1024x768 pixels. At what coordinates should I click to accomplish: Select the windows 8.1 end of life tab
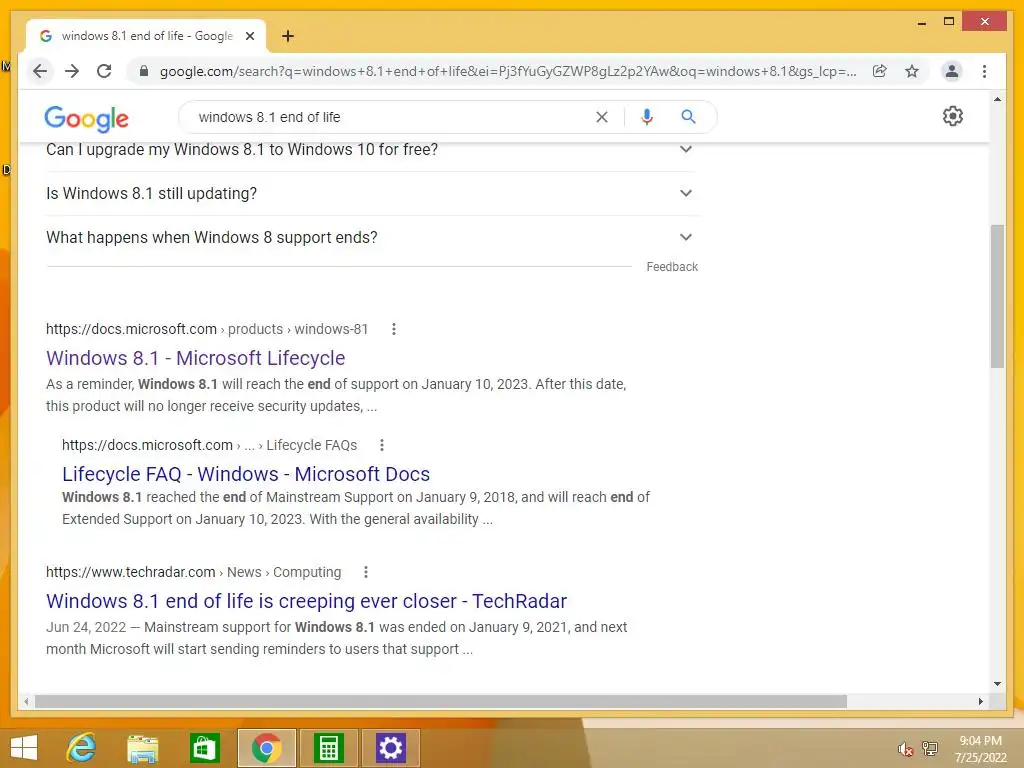pyautogui.click(x=146, y=36)
